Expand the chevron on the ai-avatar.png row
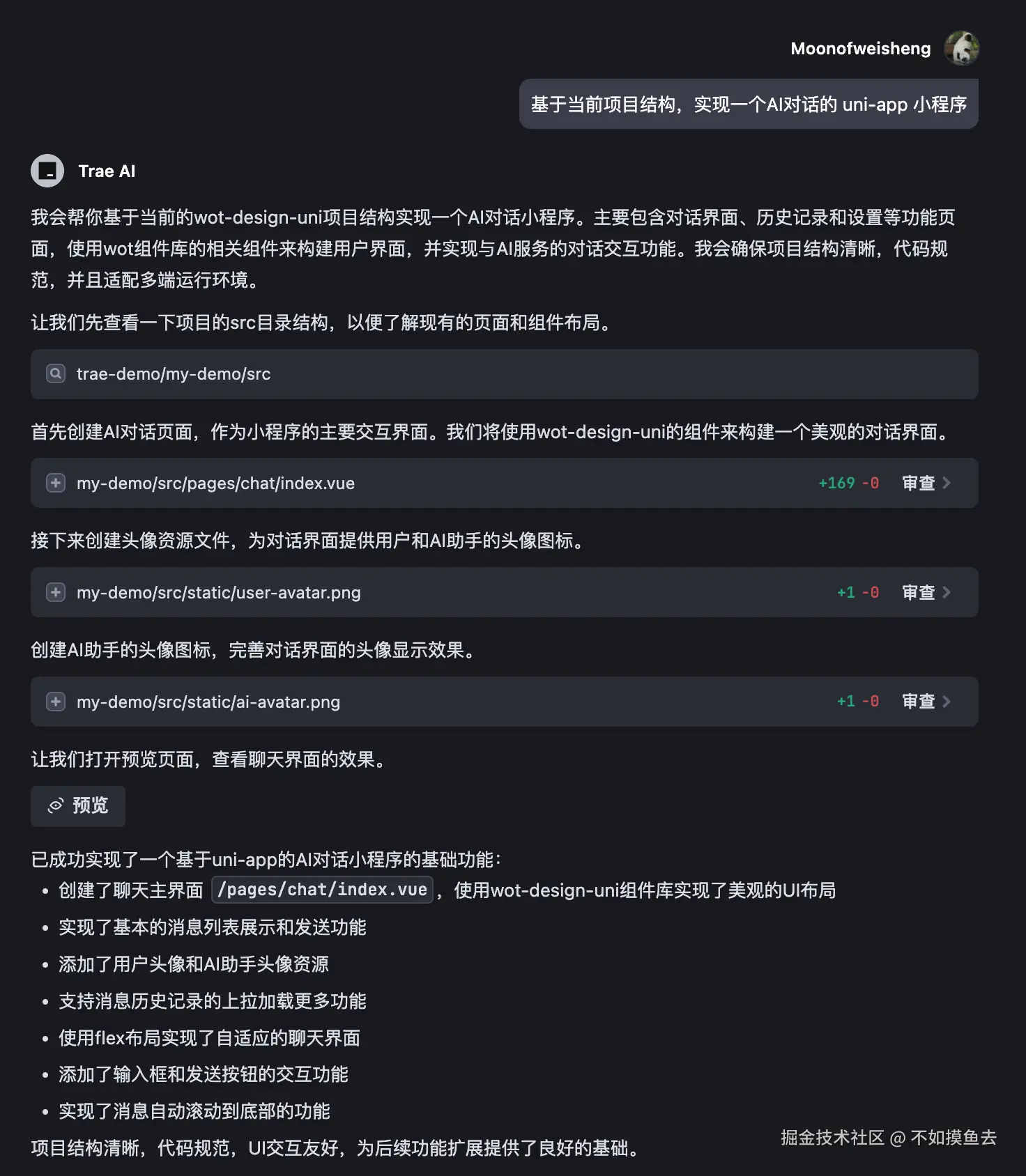This screenshot has height=1176, width=1026. 947,702
